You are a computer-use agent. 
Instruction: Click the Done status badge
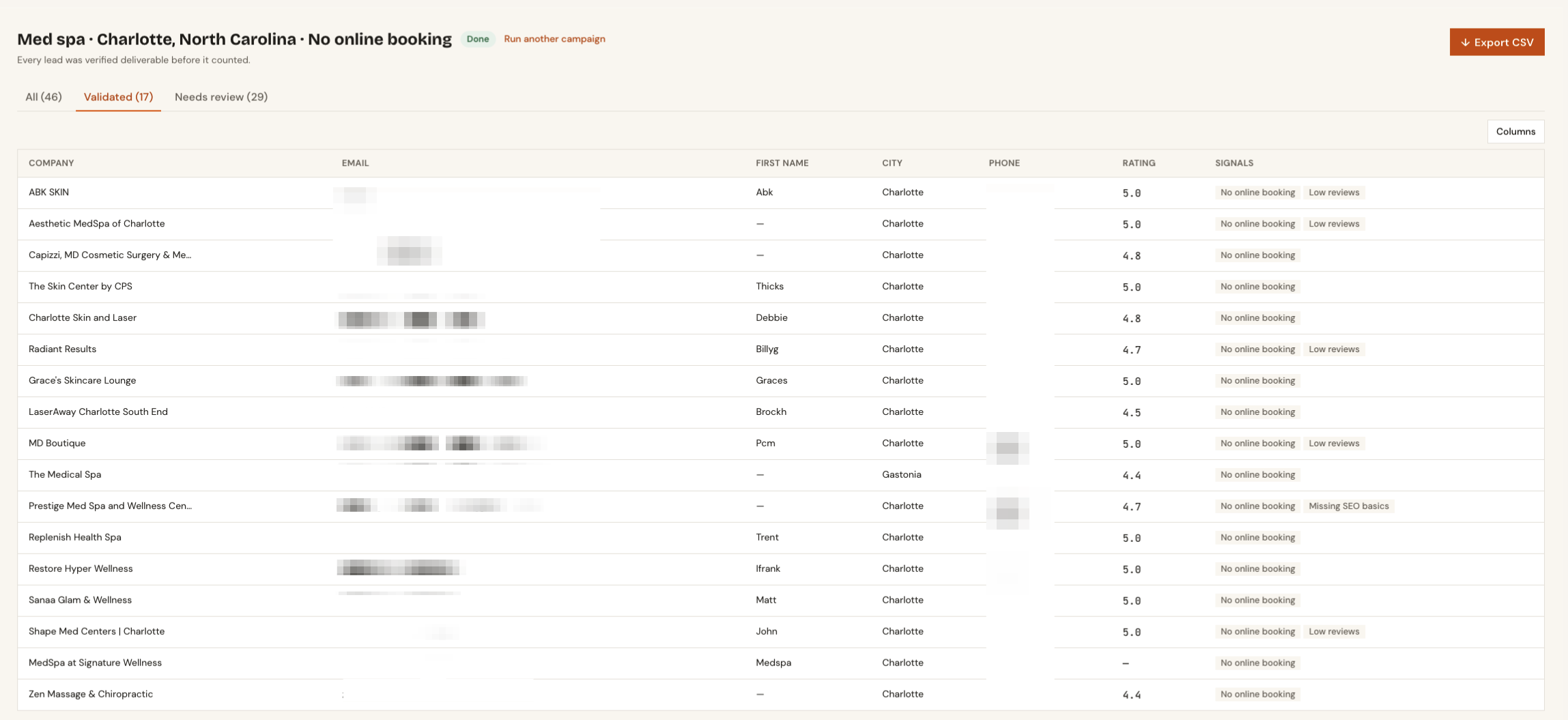pos(478,39)
